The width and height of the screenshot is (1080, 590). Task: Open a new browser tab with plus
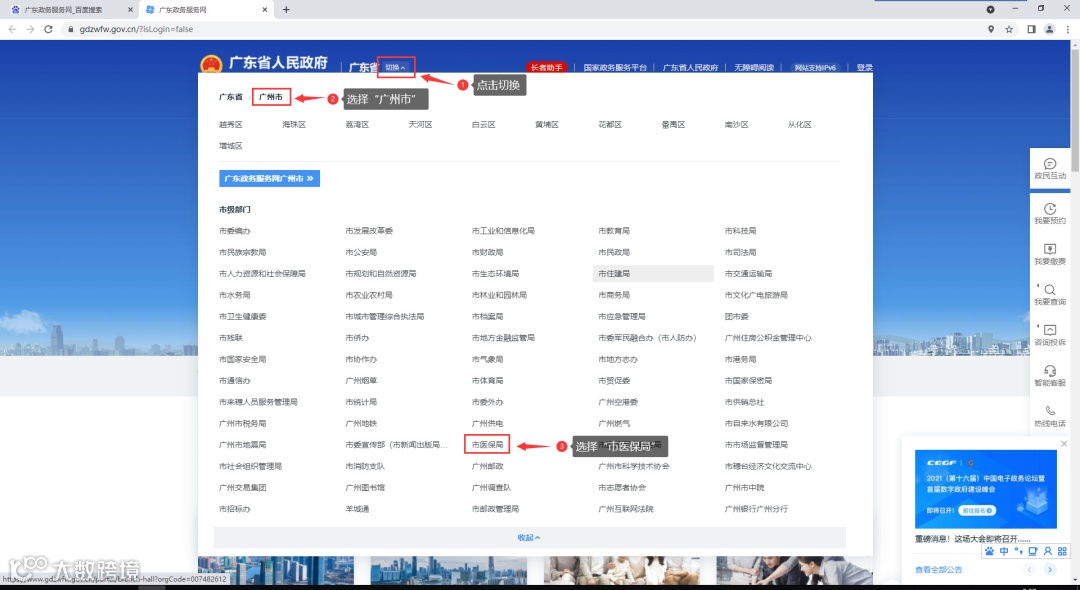287,10
